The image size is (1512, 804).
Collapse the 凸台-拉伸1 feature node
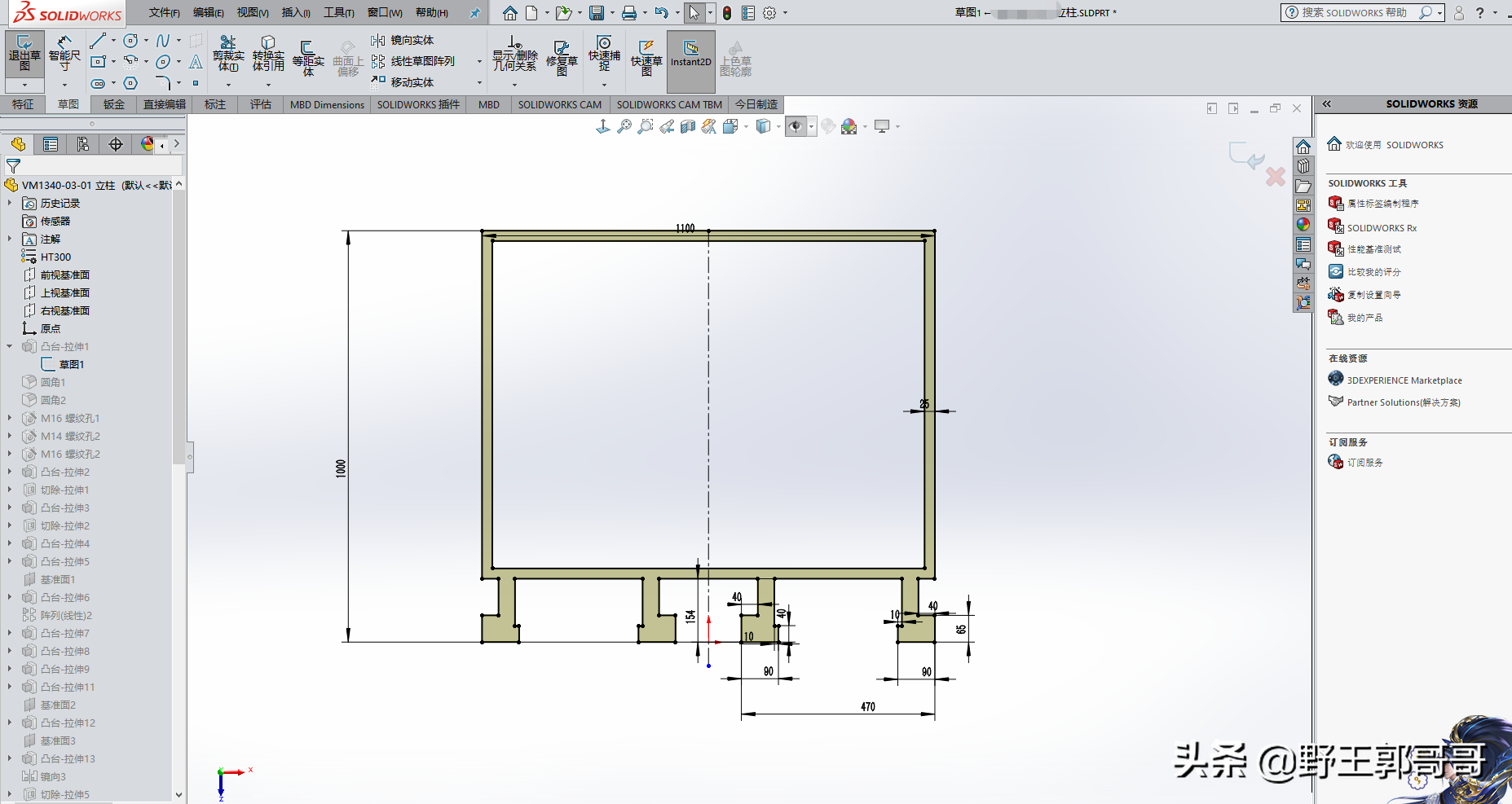pyautogui.click(x=10, y=346)
